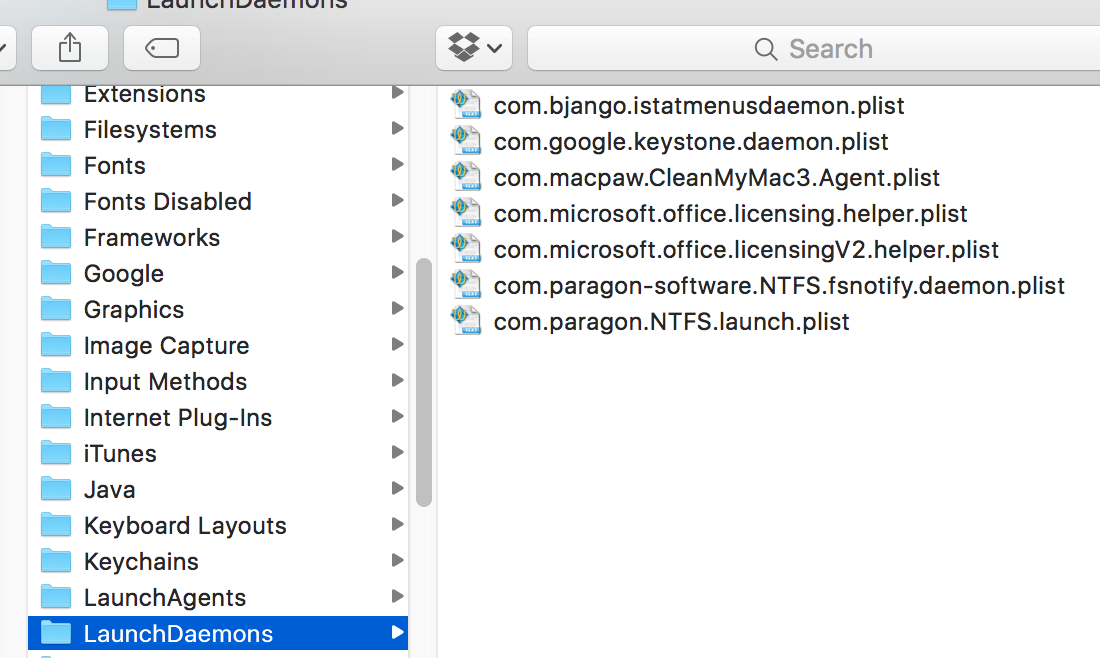Click the com.bjango.istatmenusdaemon.plist file icon
Image resolution: width=1100 pixels, height=658 pixels.
pos(464,105)
